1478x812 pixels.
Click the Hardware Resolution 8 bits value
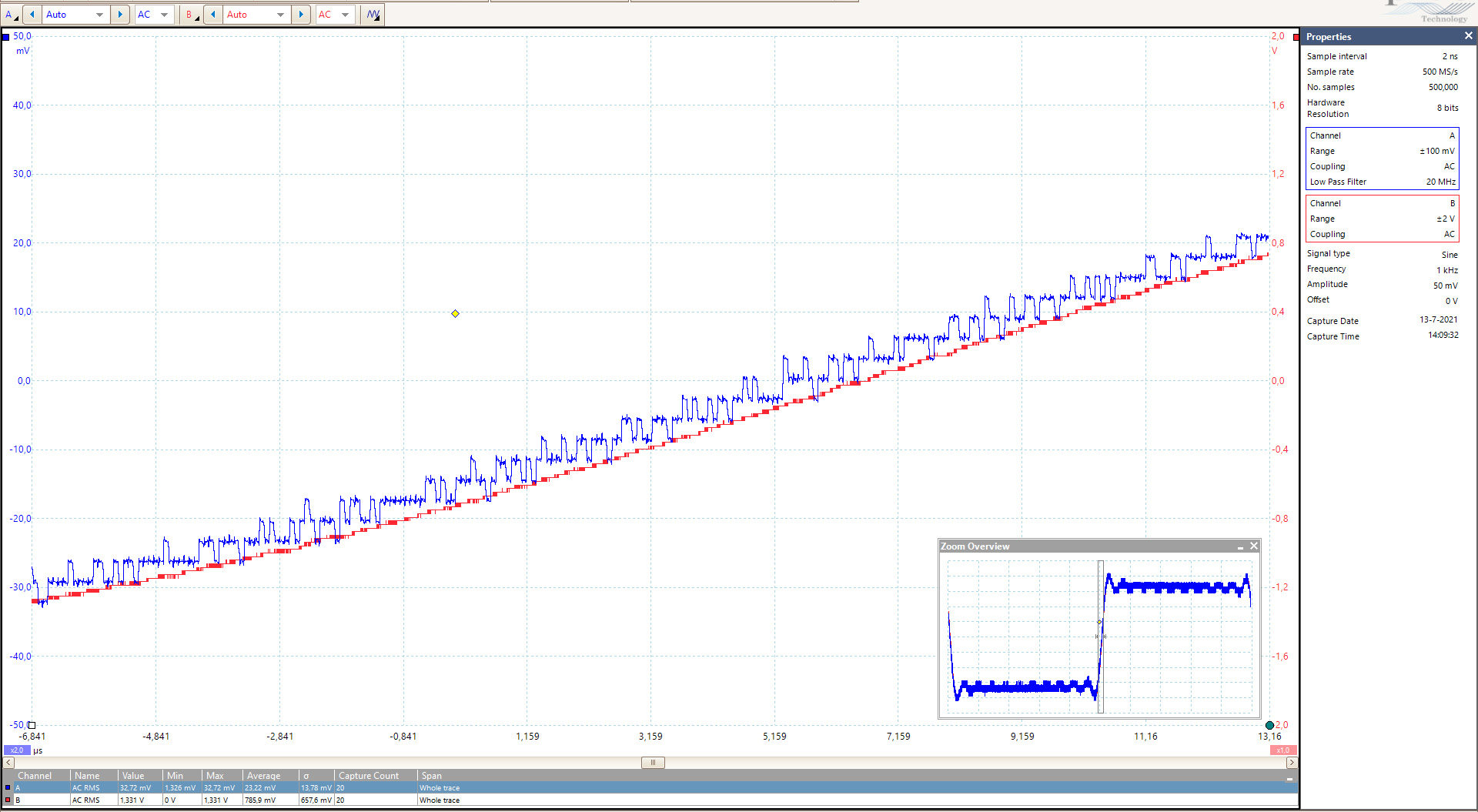pos(1447,108)
